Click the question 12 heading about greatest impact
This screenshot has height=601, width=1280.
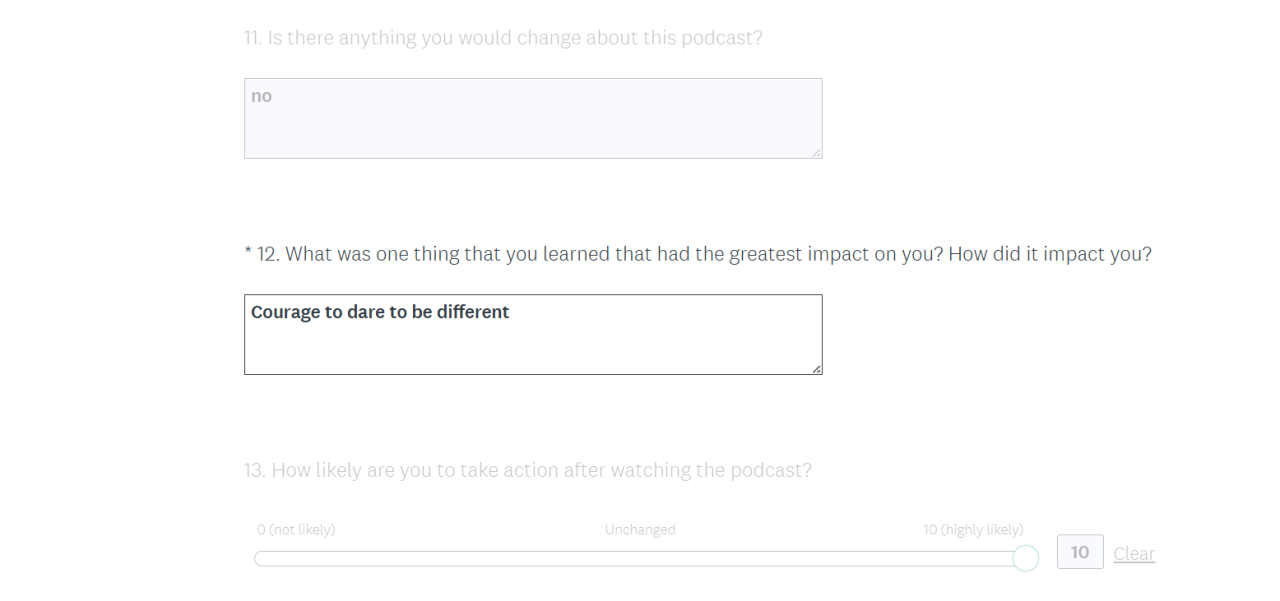coord(700,254)
